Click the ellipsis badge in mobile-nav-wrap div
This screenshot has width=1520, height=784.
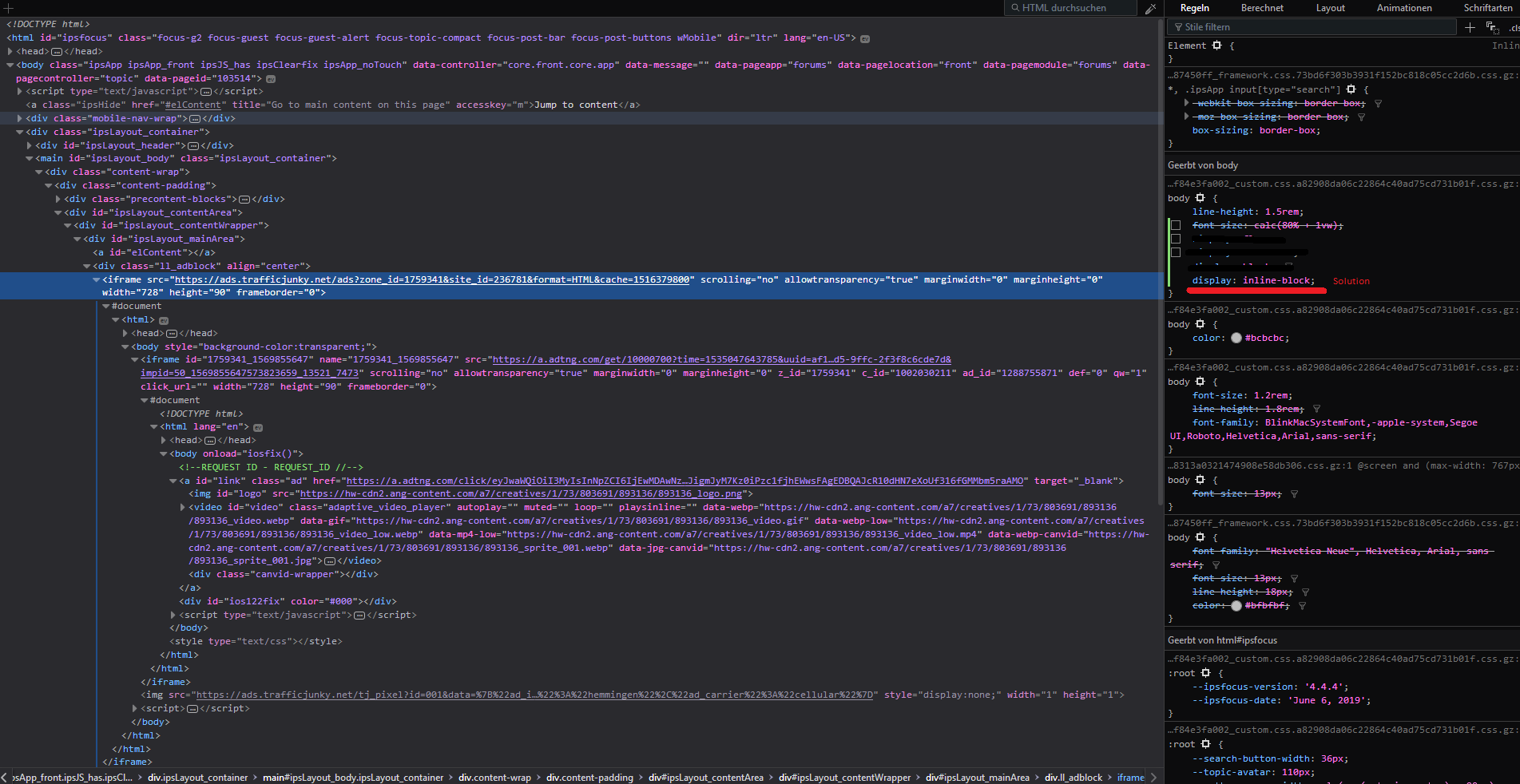(194, 119)
